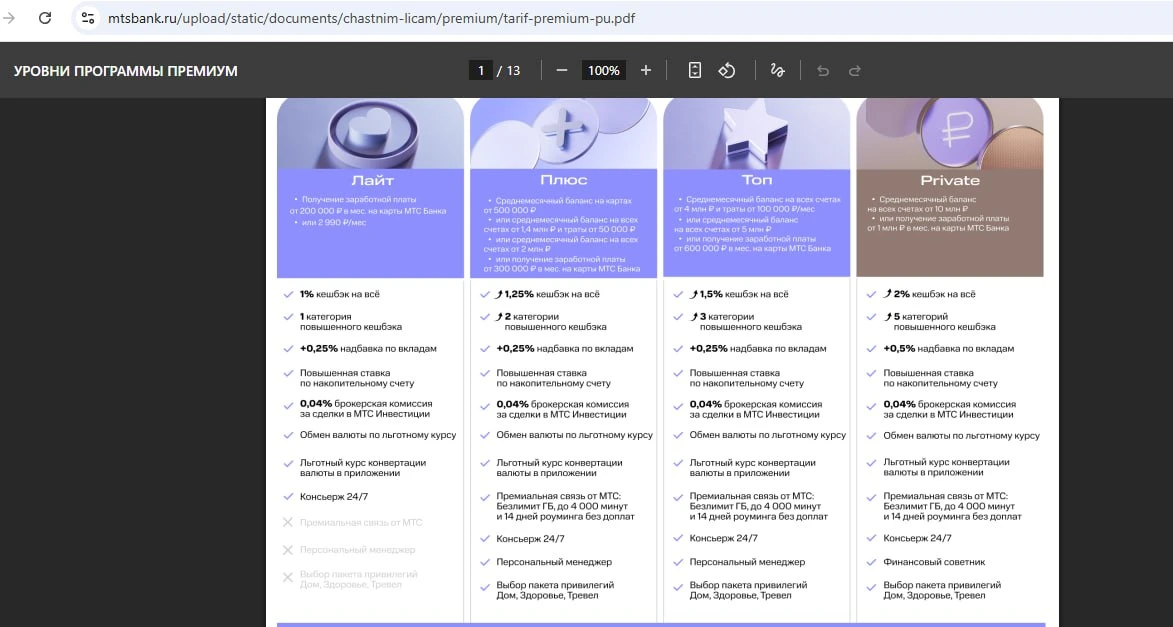
Task: Click the Топ tier heading
Action: [756, 180]
